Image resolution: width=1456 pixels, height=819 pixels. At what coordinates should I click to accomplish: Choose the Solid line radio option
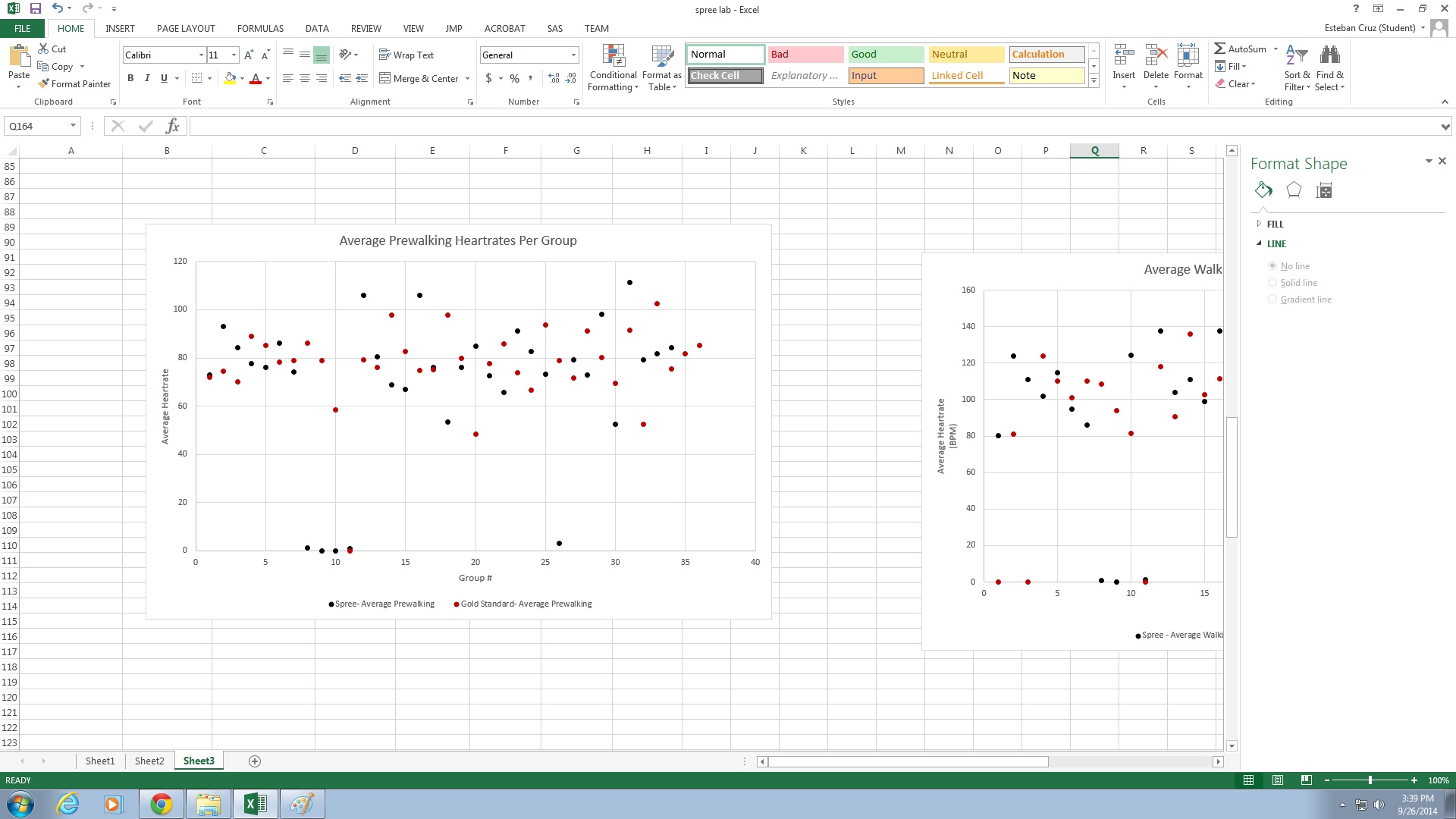pyautogui.click(x=1272, y=283)
